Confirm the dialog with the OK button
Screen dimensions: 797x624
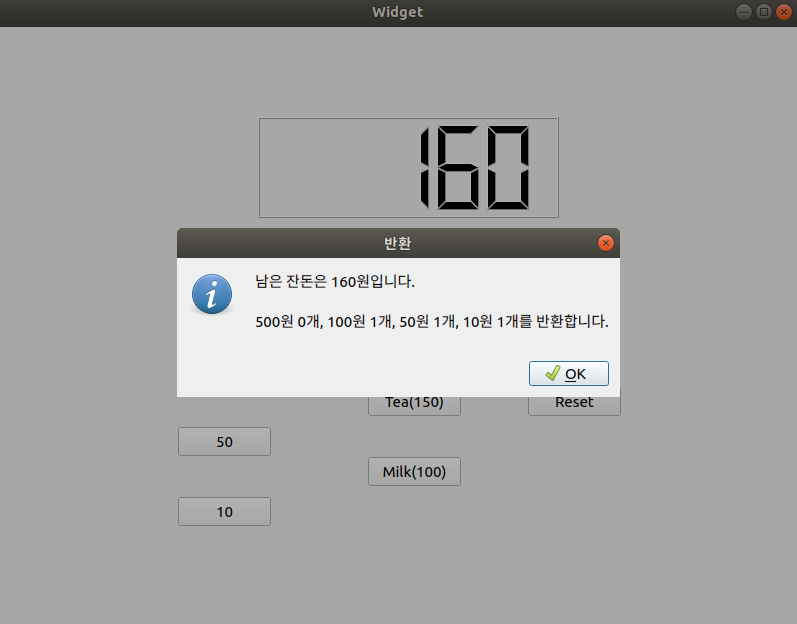(568, 373)
